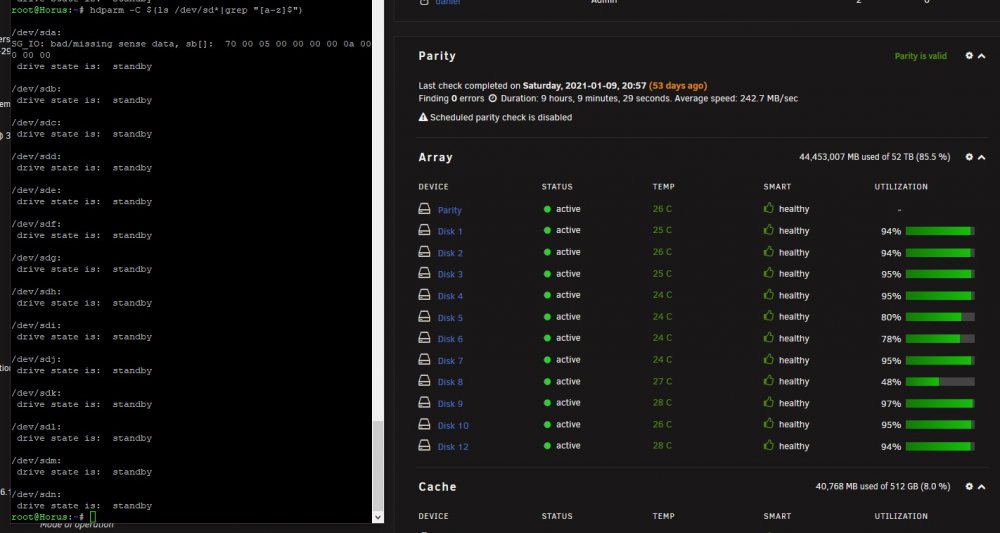The image size is (1000, 533).
Task: Click the Parity device link
Action: (450, 210)
